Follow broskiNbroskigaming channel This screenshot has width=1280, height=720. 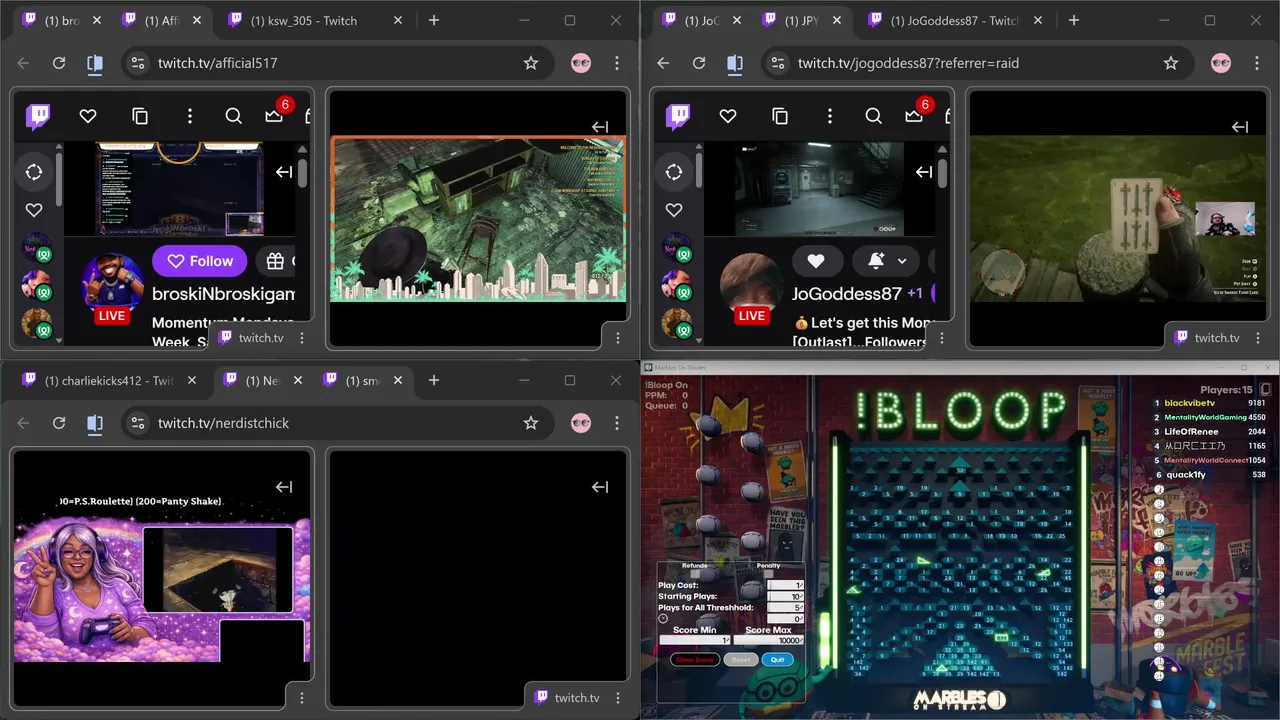[199, 261]
